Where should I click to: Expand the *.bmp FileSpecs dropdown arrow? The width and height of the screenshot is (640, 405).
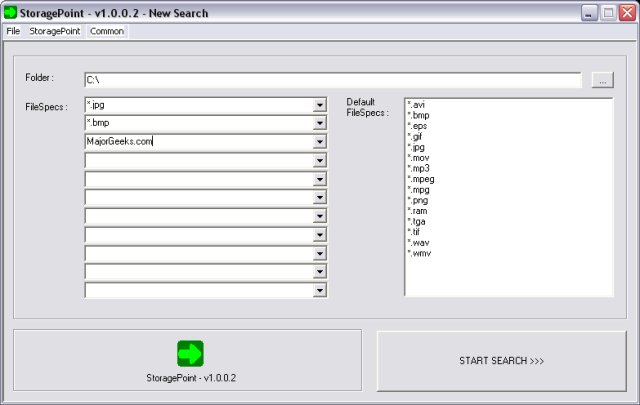(x=320, y=123)
